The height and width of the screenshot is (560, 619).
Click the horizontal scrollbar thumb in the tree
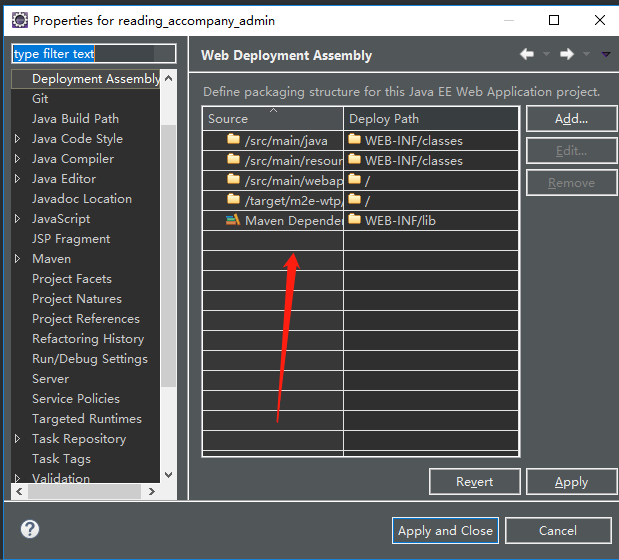click(x=84, y=491)
